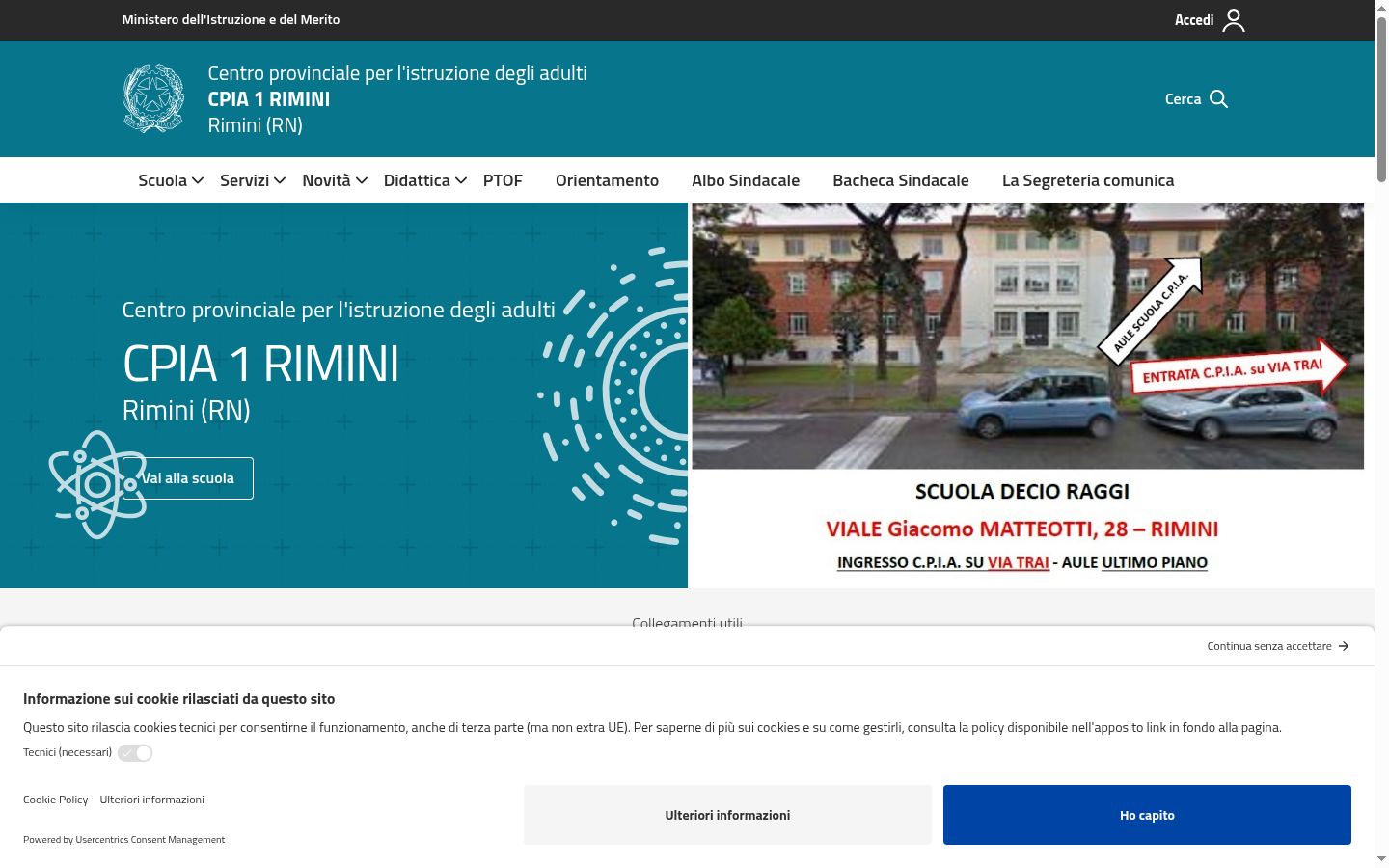
Task: Click the Scuola Decio Raggi building photo
Action: [1028, 336]
